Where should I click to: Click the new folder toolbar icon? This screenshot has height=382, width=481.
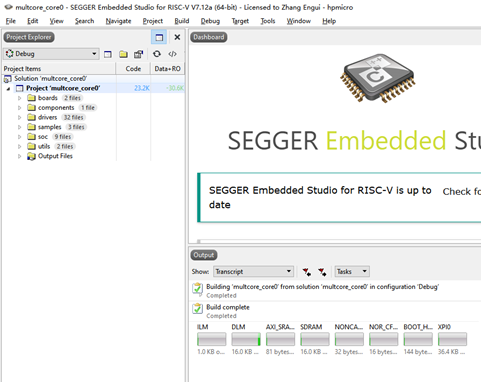coord(123,54)
